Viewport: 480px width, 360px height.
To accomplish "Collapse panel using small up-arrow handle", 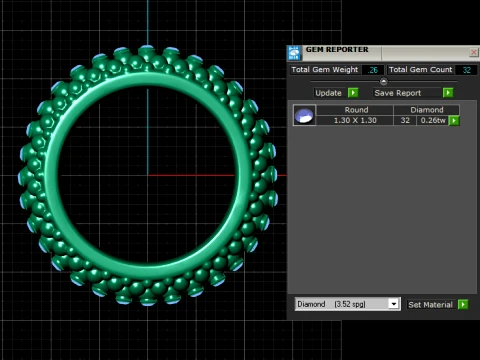I will click(384, 81).
